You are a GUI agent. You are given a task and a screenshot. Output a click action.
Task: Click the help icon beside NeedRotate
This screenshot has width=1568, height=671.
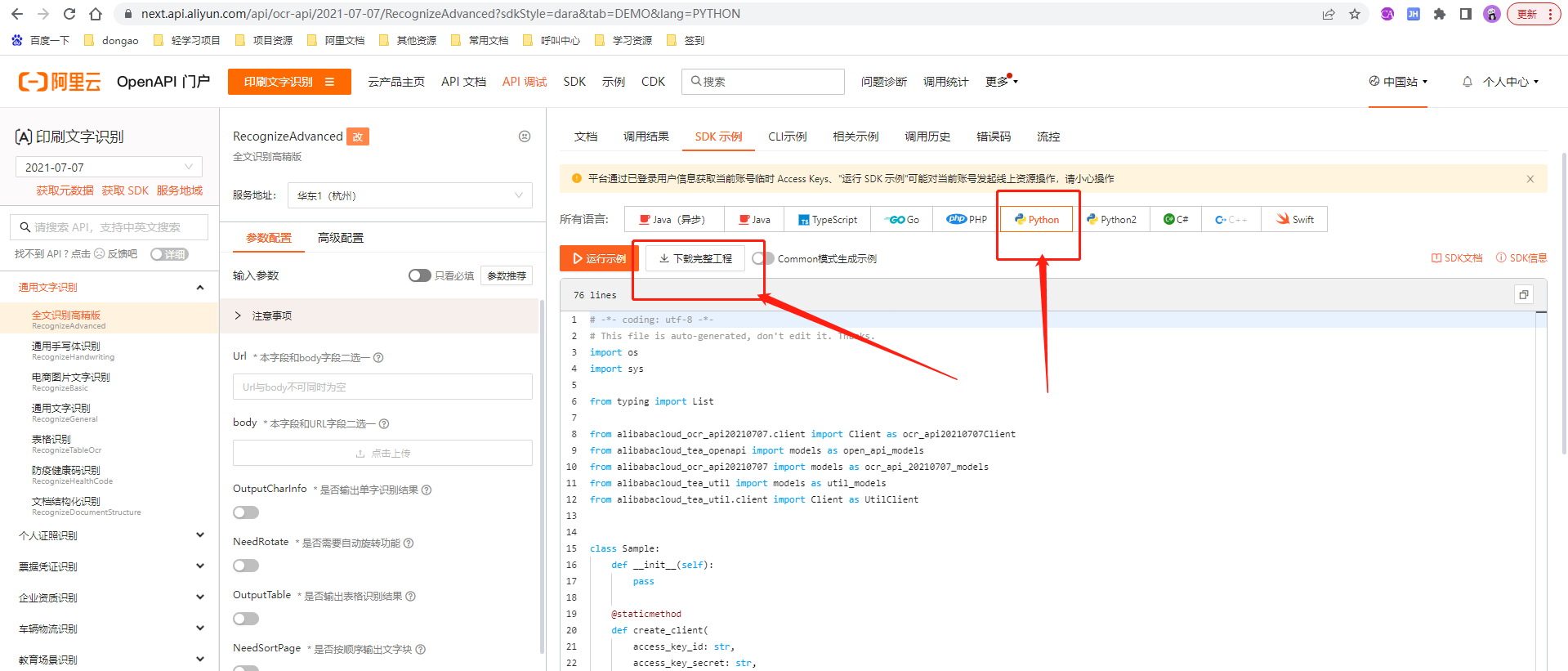(409, 543)
